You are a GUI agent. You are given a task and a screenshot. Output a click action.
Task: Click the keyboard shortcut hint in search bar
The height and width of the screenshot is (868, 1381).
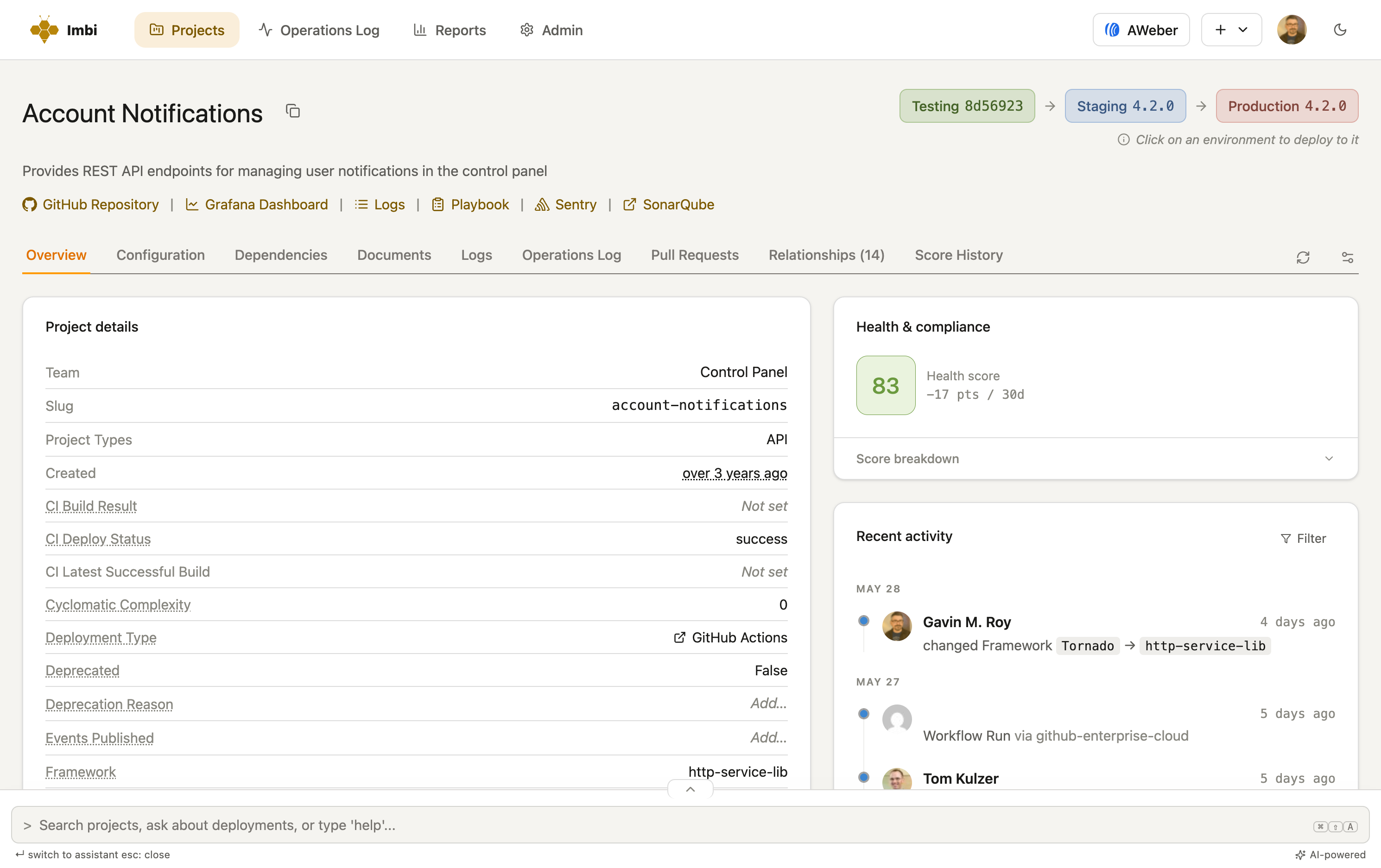[1335, 826]
